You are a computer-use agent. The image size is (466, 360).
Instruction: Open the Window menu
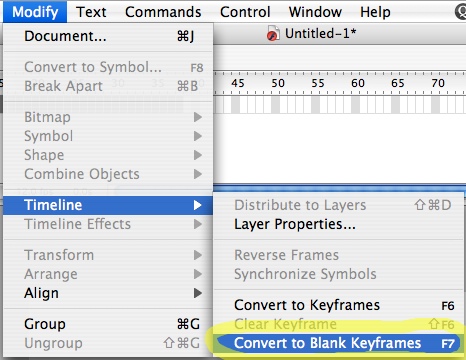[315, 12]
